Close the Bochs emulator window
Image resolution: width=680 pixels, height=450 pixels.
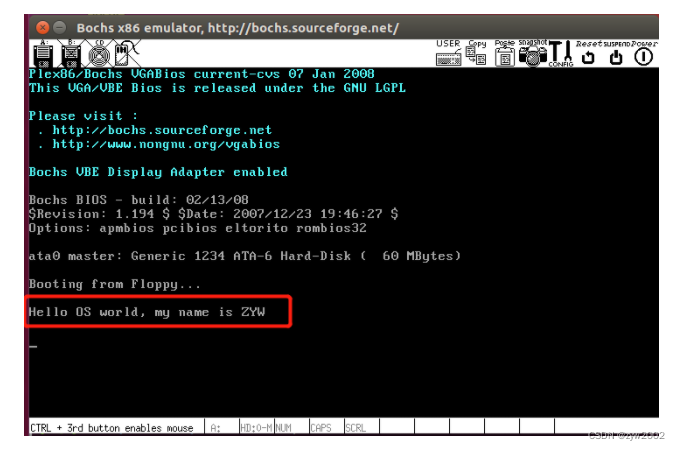42,28
